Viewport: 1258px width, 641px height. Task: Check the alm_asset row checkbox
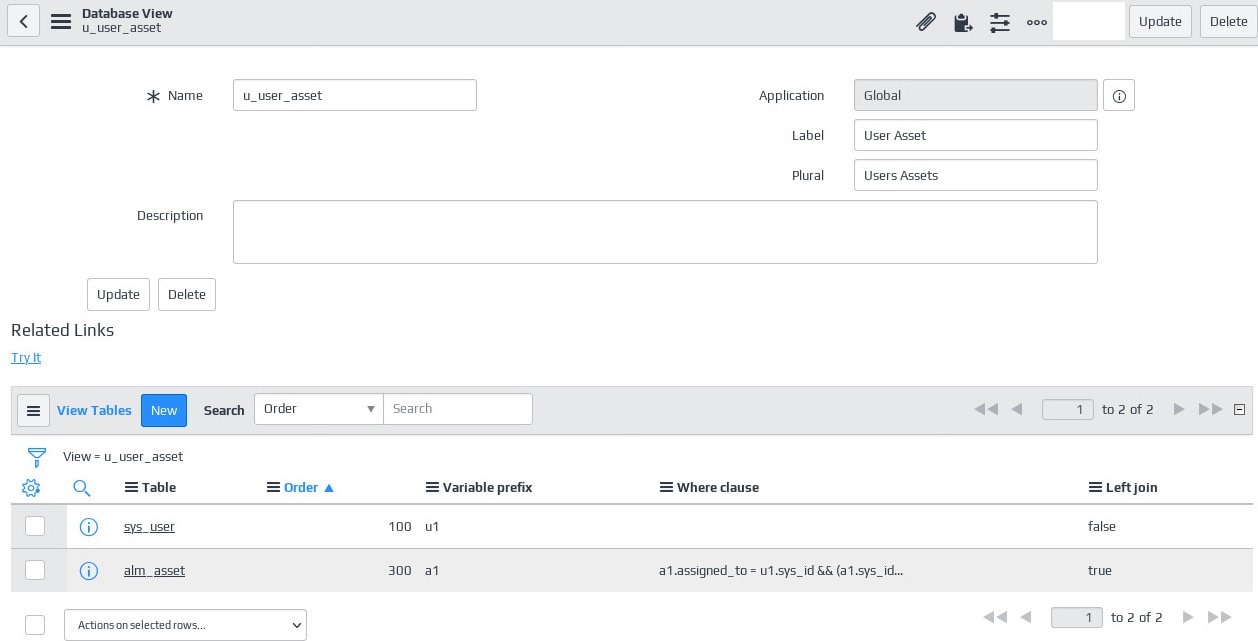35,570
